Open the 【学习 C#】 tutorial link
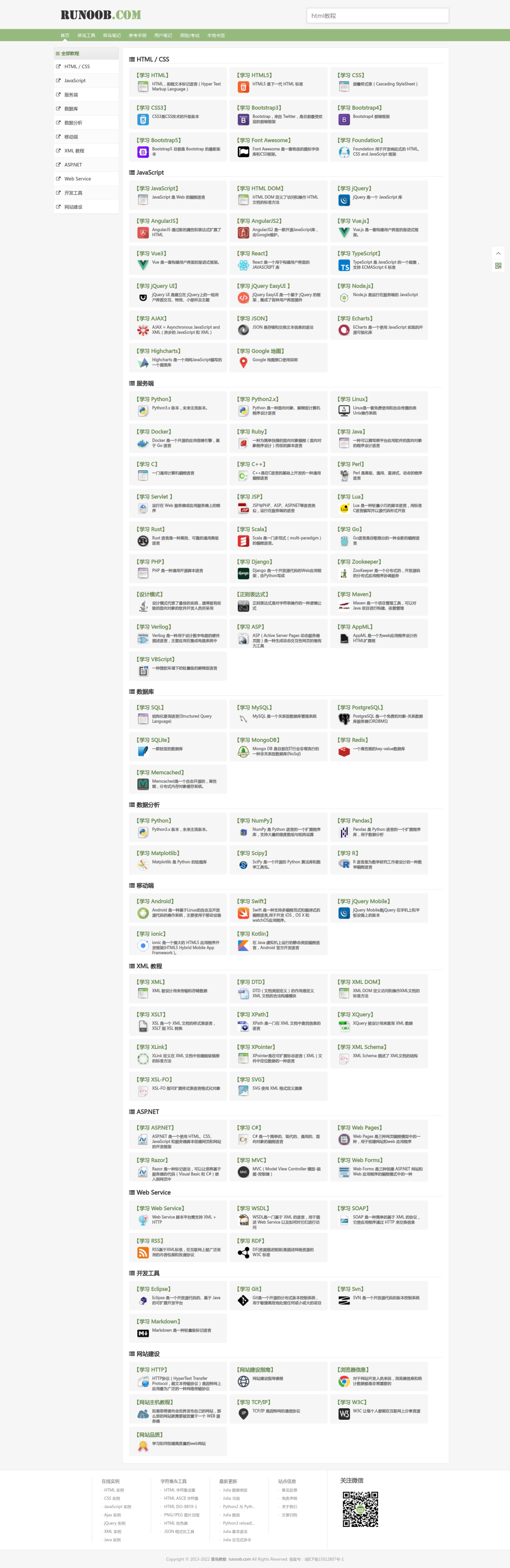 point(249,1128)
